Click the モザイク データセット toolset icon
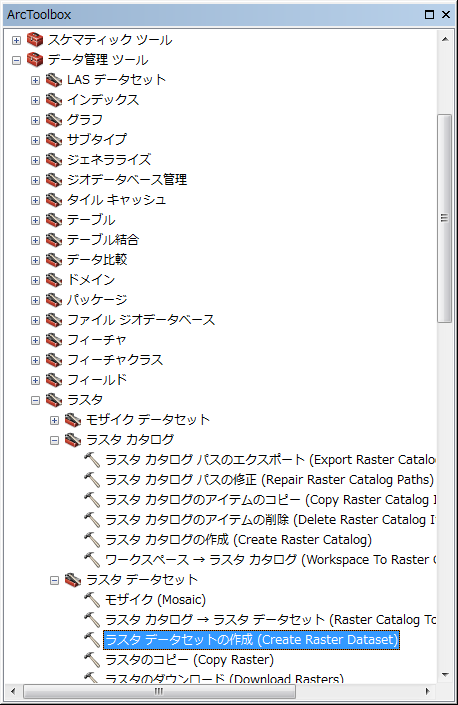 (73, 420)
